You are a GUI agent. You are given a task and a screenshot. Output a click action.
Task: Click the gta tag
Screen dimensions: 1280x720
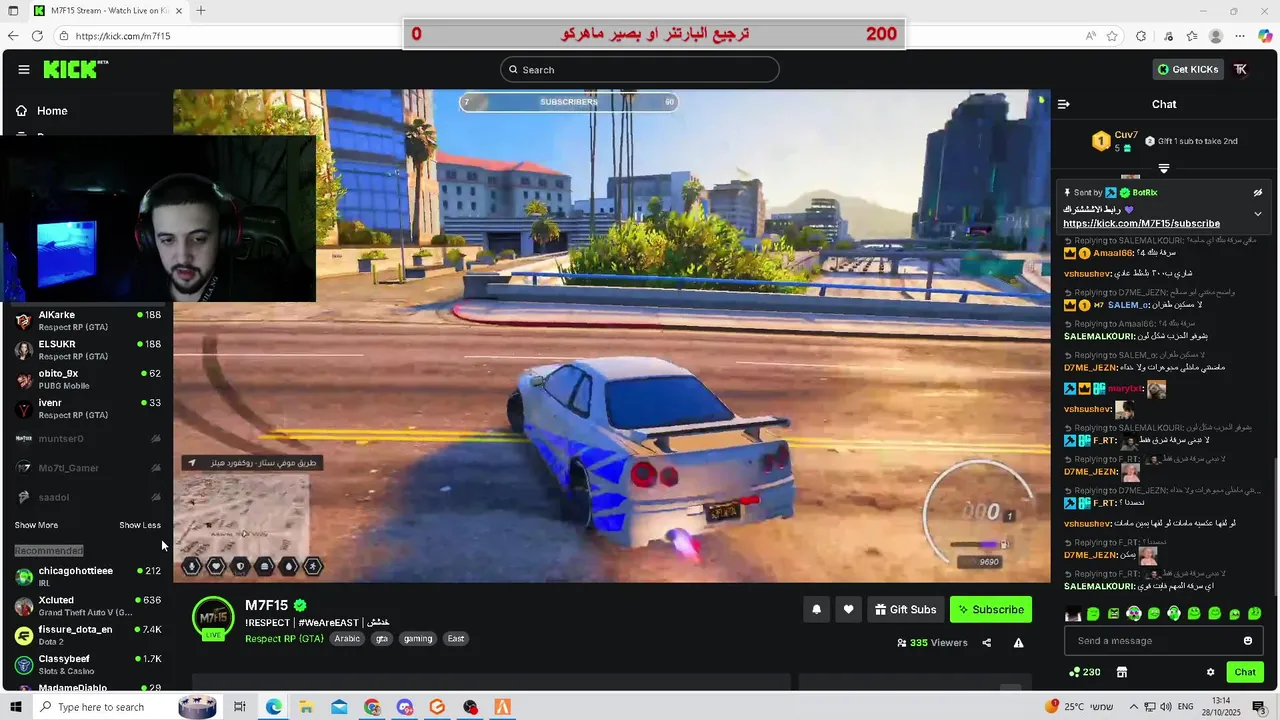tap(381, 639)
